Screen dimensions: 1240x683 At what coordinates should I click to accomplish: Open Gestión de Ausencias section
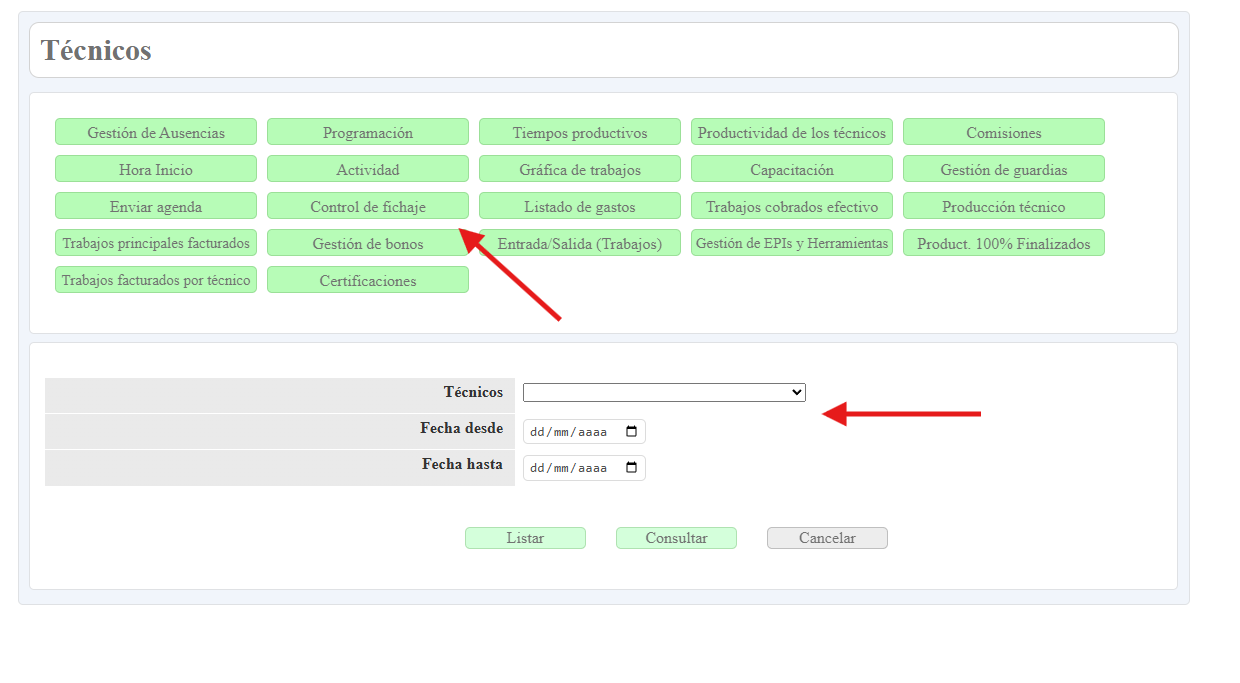click(156, 132)
